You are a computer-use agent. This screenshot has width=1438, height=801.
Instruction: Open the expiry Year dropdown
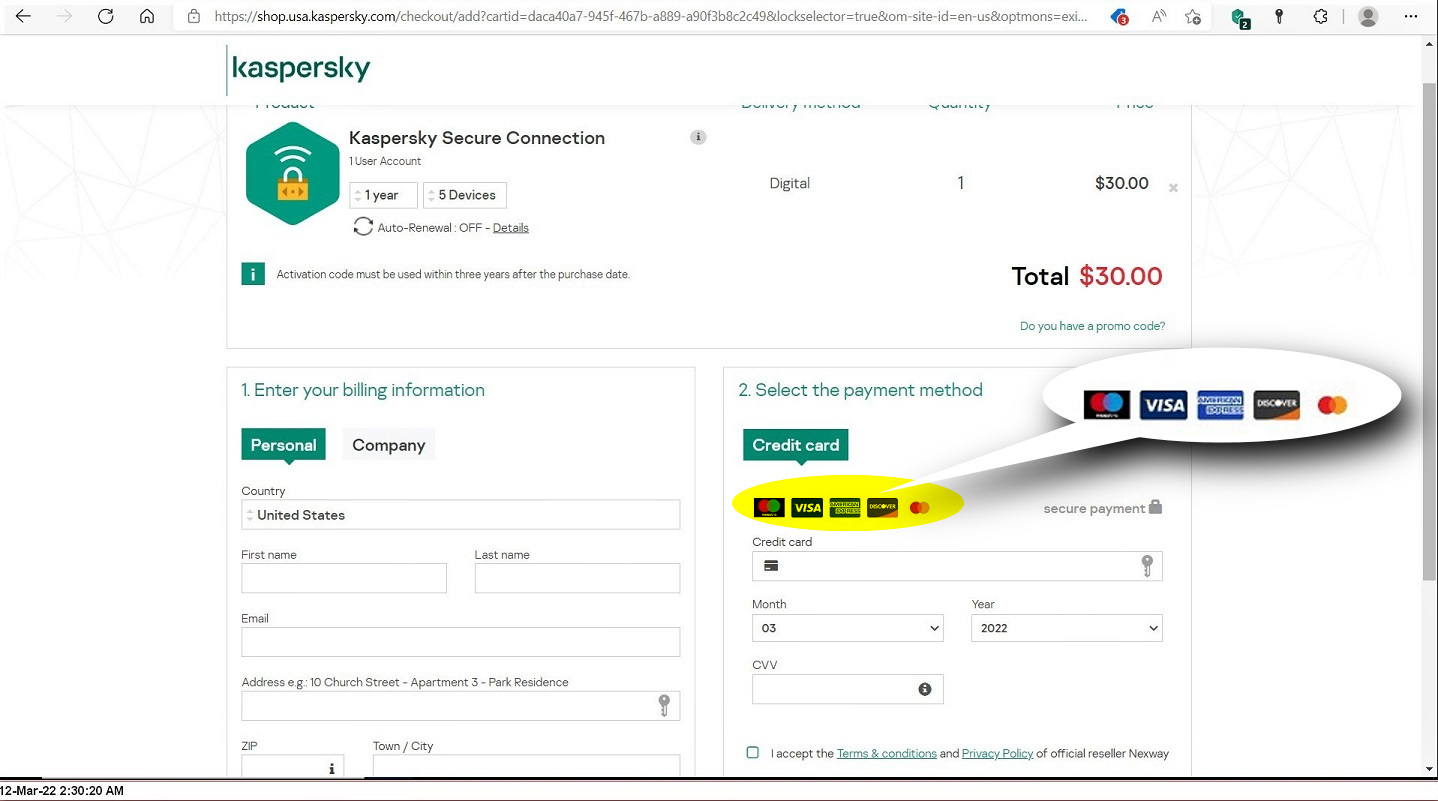(1067, 628)
